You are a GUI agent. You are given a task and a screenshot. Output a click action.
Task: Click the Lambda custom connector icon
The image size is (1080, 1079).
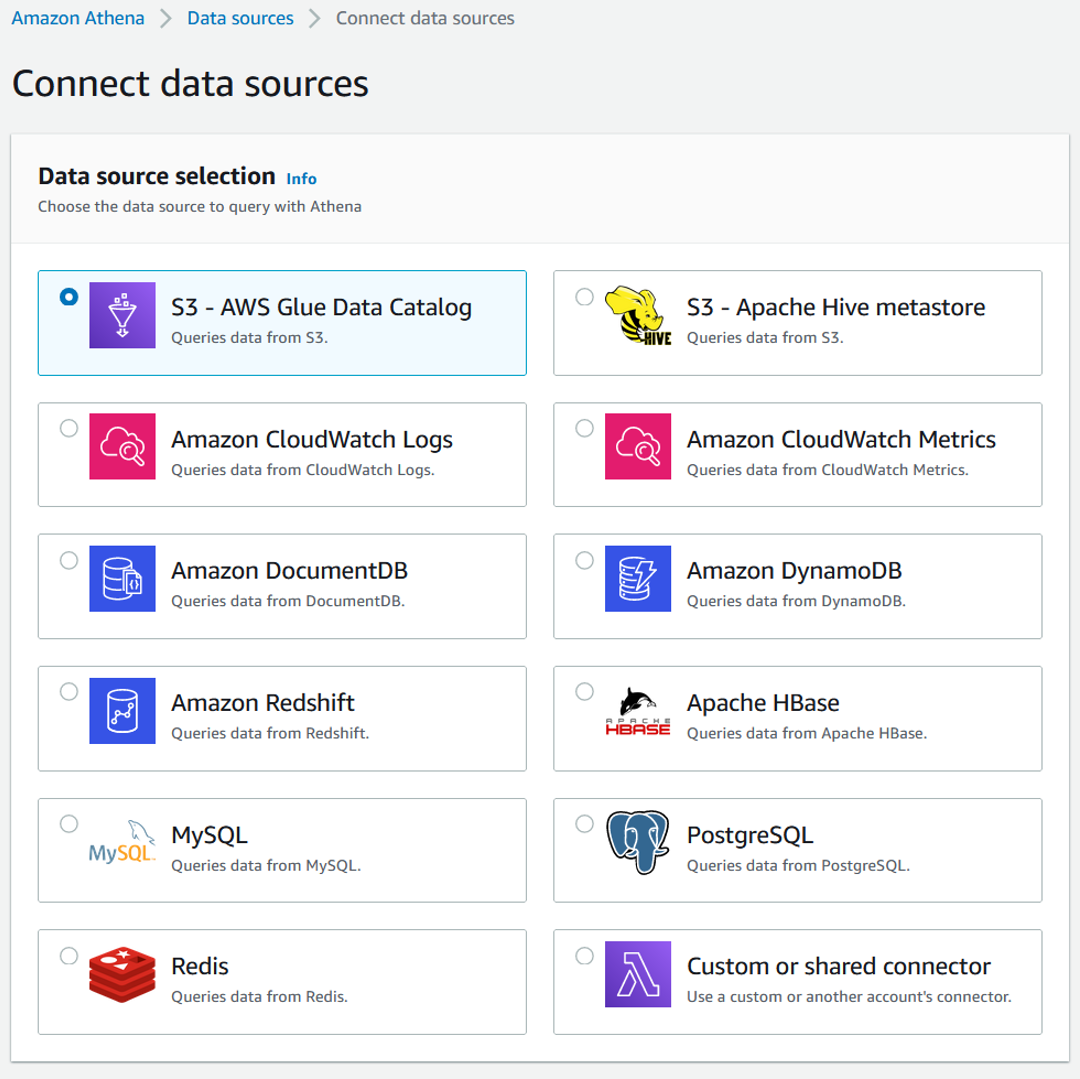(638, 974)
